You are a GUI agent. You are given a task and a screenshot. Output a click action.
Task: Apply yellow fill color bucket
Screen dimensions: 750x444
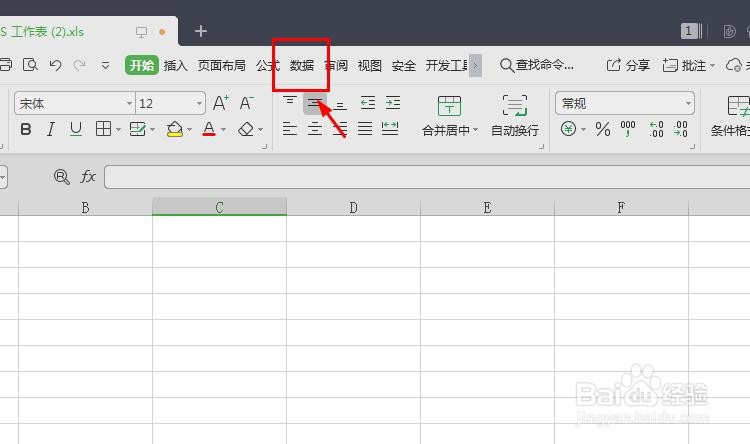(175, 129)
